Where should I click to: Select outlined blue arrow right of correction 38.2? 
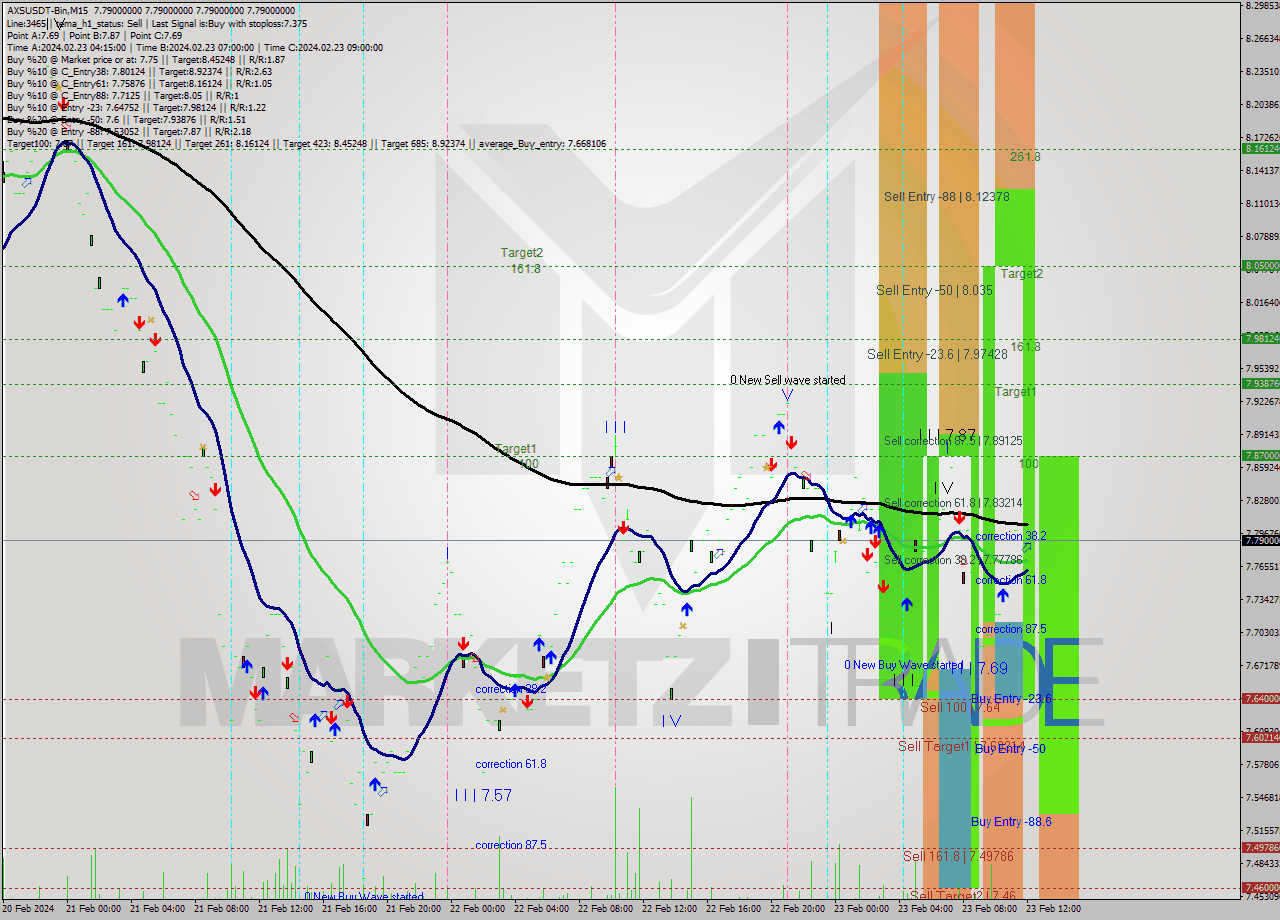pos(1027,546)
